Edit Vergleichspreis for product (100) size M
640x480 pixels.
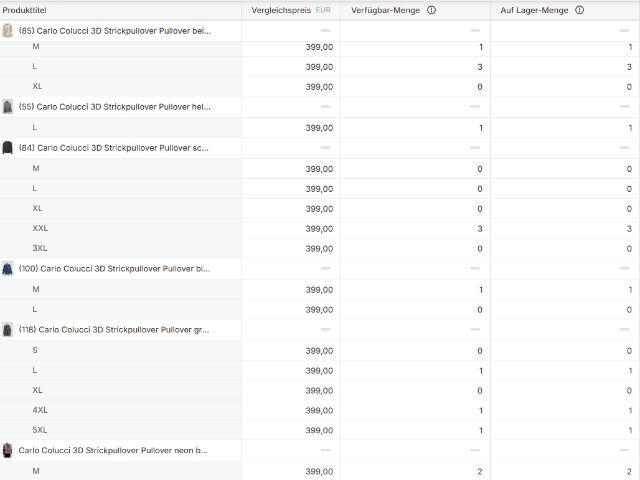tap(290, 290)
